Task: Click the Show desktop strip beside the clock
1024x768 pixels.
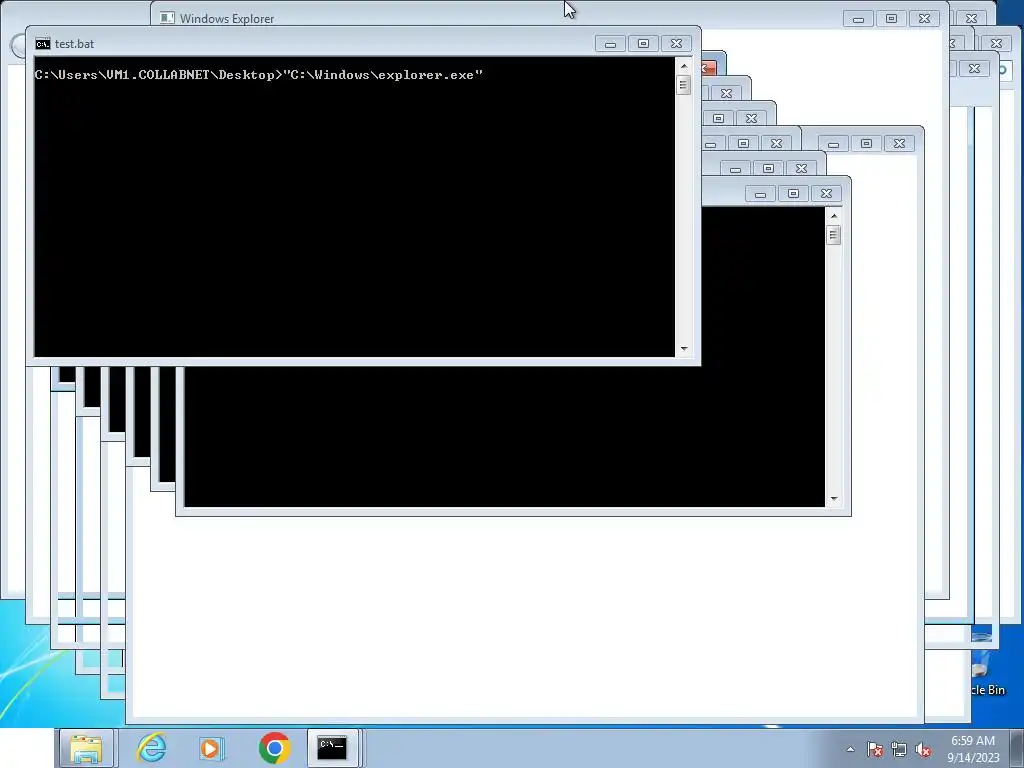Action: 1017,748
